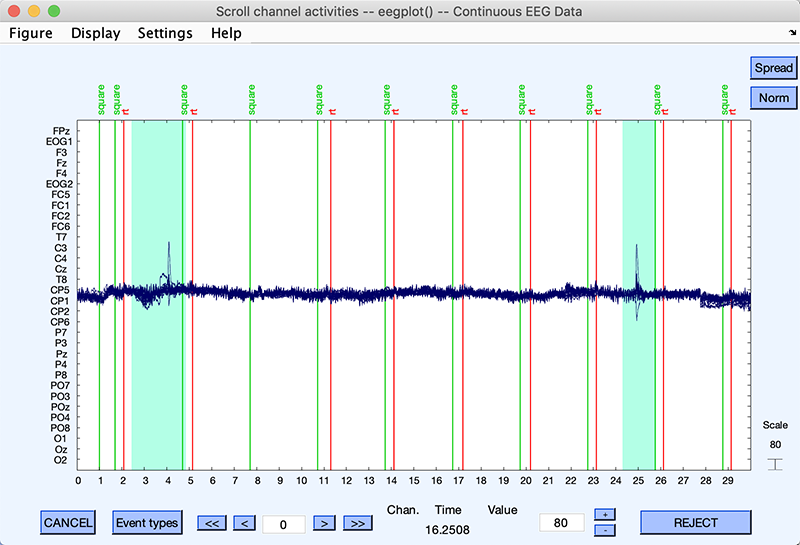Jump back a full page with <<
800x545 pixels.
[x=212, y=522]
